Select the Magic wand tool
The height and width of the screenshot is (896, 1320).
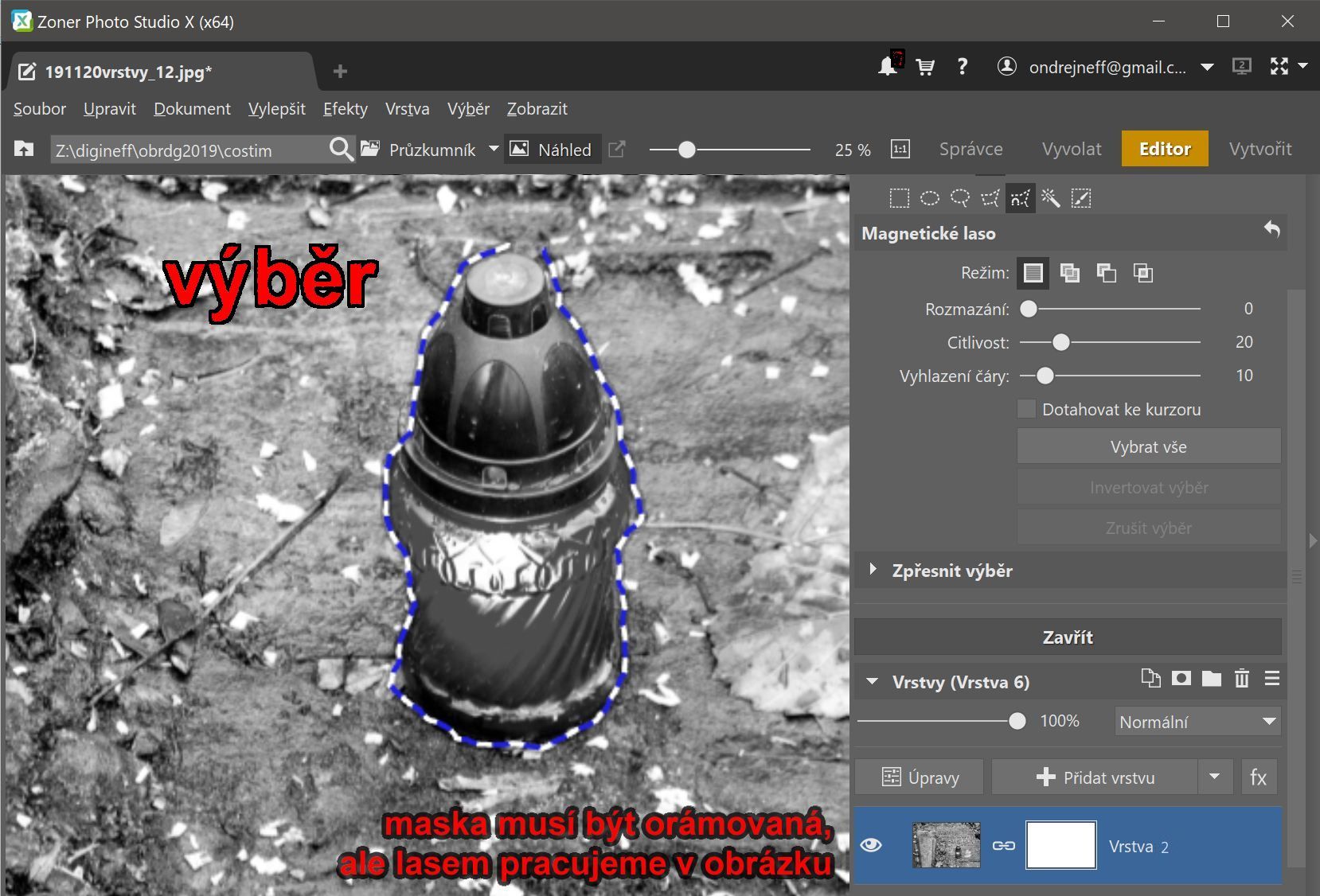pyautogui.click(x=1051, y=198)
